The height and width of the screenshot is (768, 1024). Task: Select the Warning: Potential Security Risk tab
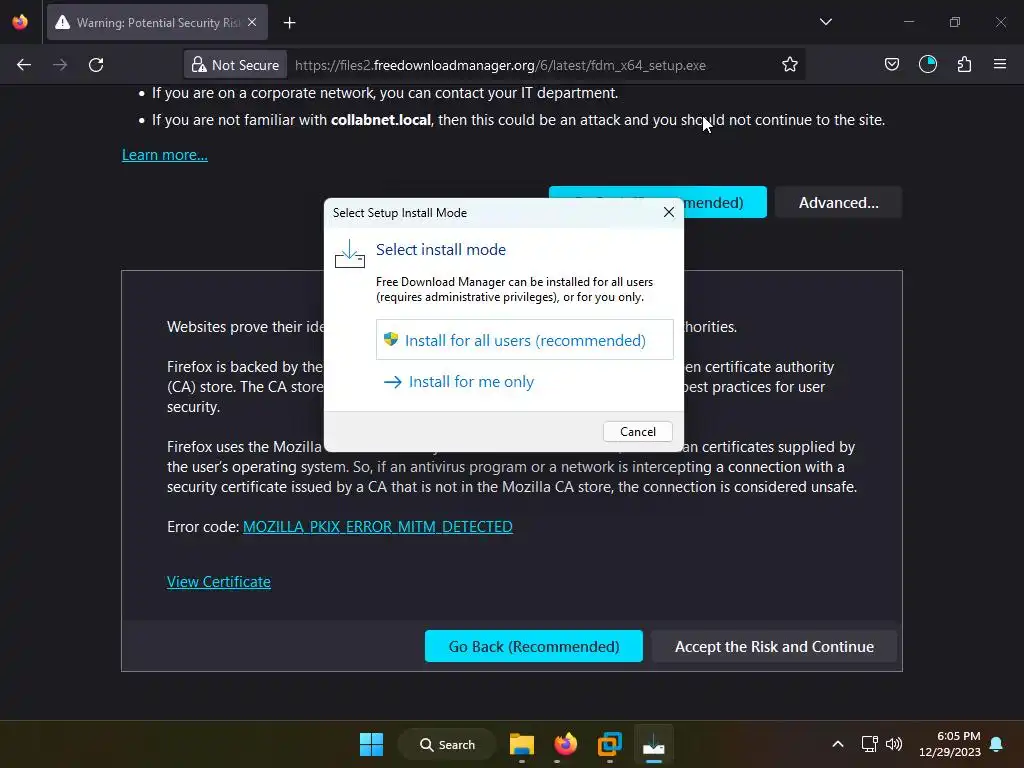coord(157,22)
